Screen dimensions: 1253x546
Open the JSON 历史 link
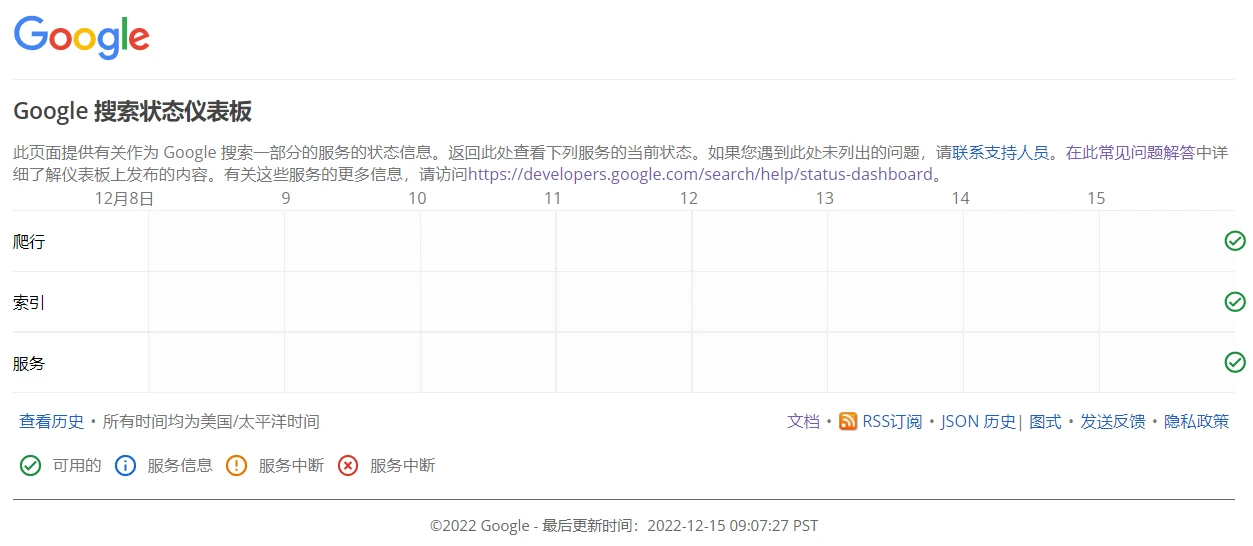978,422
